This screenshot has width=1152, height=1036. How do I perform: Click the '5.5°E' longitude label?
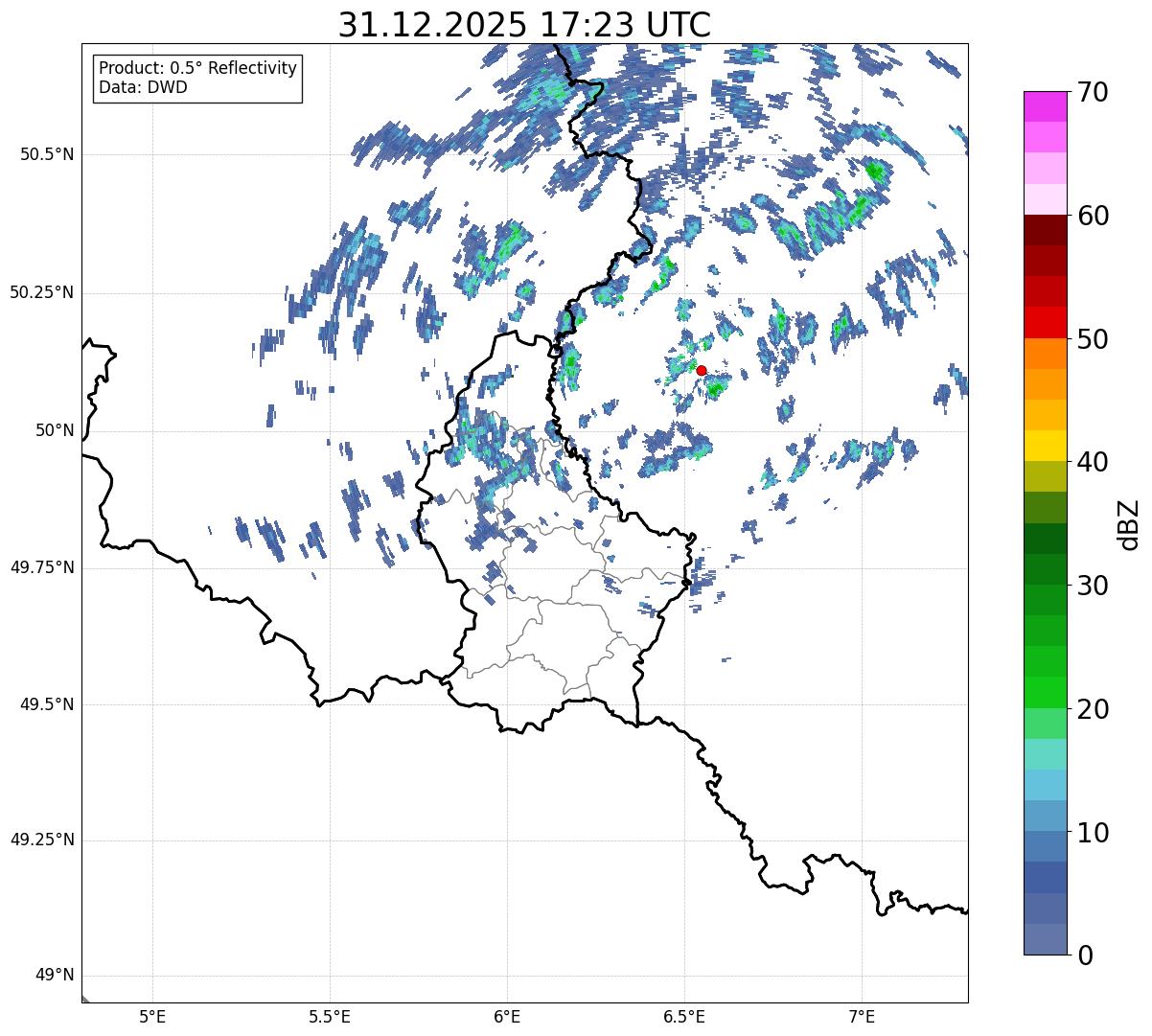(x=330, y=1017)
